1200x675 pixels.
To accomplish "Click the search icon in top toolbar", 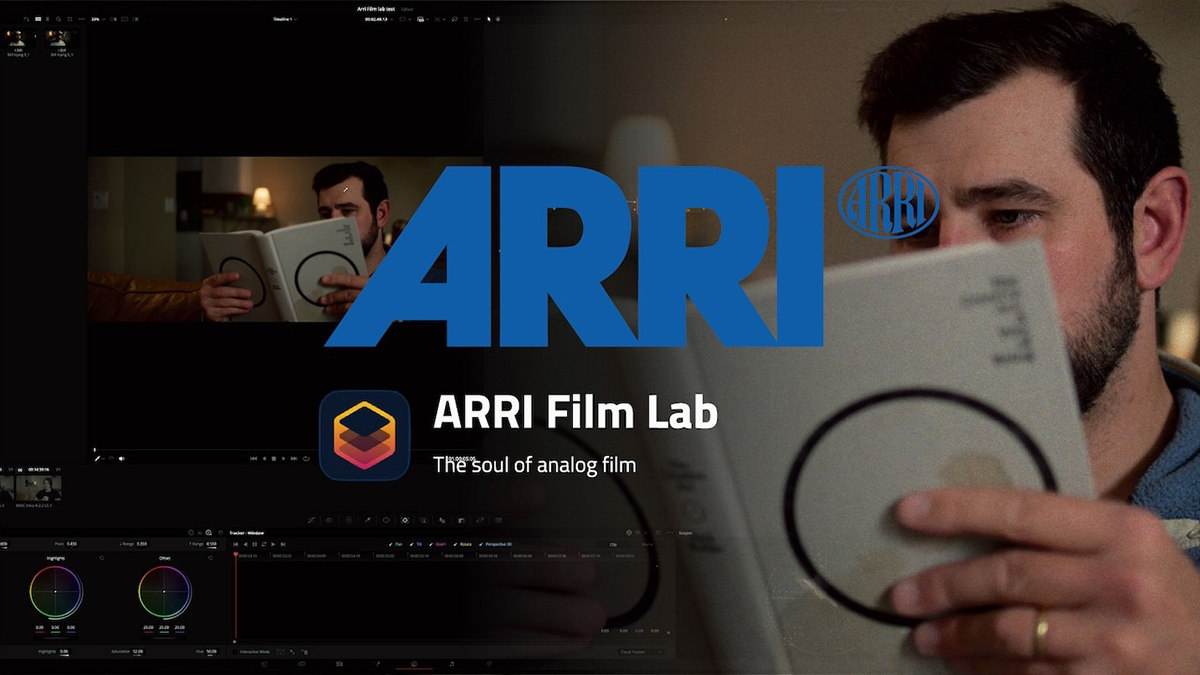I will (58, 19).
